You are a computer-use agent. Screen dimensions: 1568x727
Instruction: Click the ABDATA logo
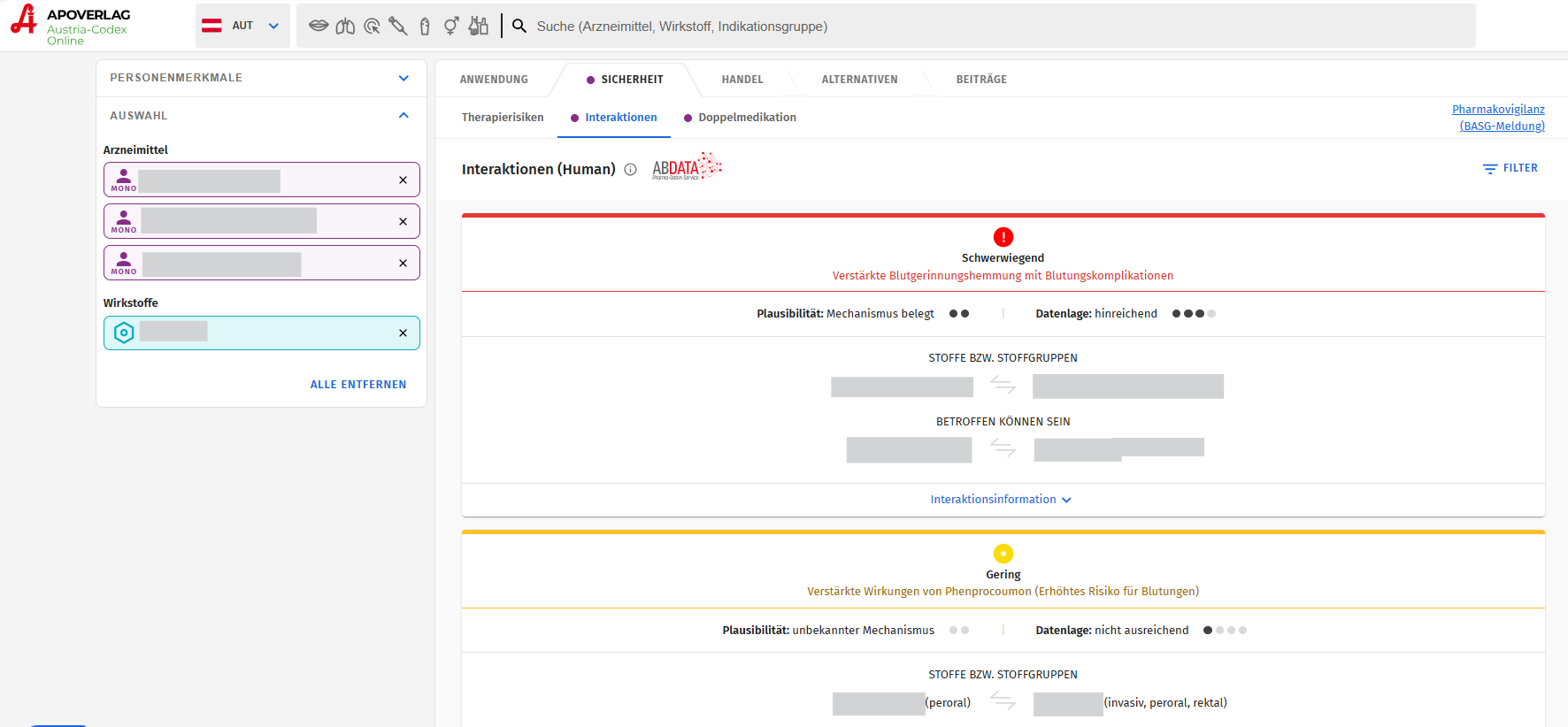click(687, 166)
